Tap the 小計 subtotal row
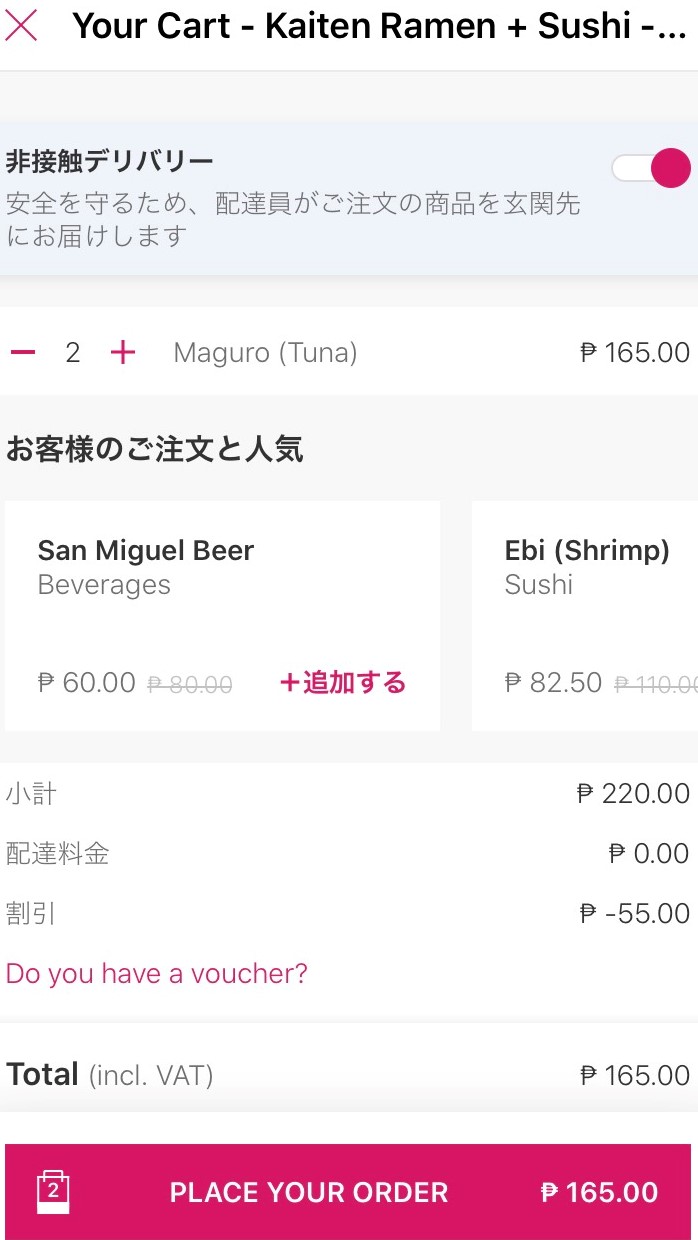This screenshot has height=1240, width=698. click(348, 794)
